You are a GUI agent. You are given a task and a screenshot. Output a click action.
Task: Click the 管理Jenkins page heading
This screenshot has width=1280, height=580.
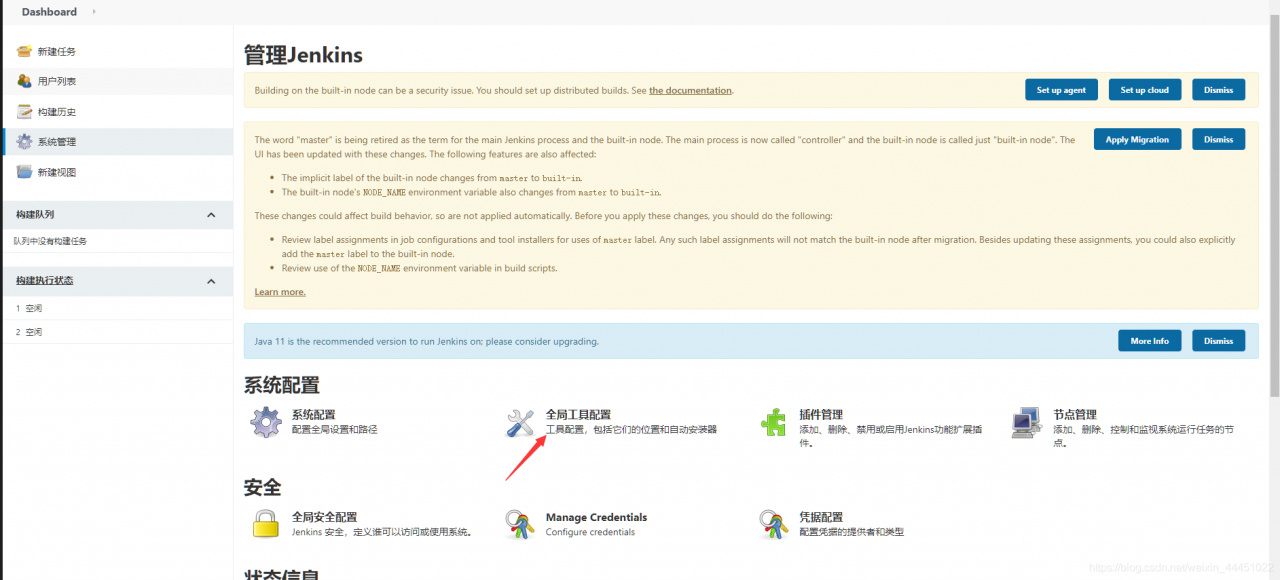[x=303, y=55]
